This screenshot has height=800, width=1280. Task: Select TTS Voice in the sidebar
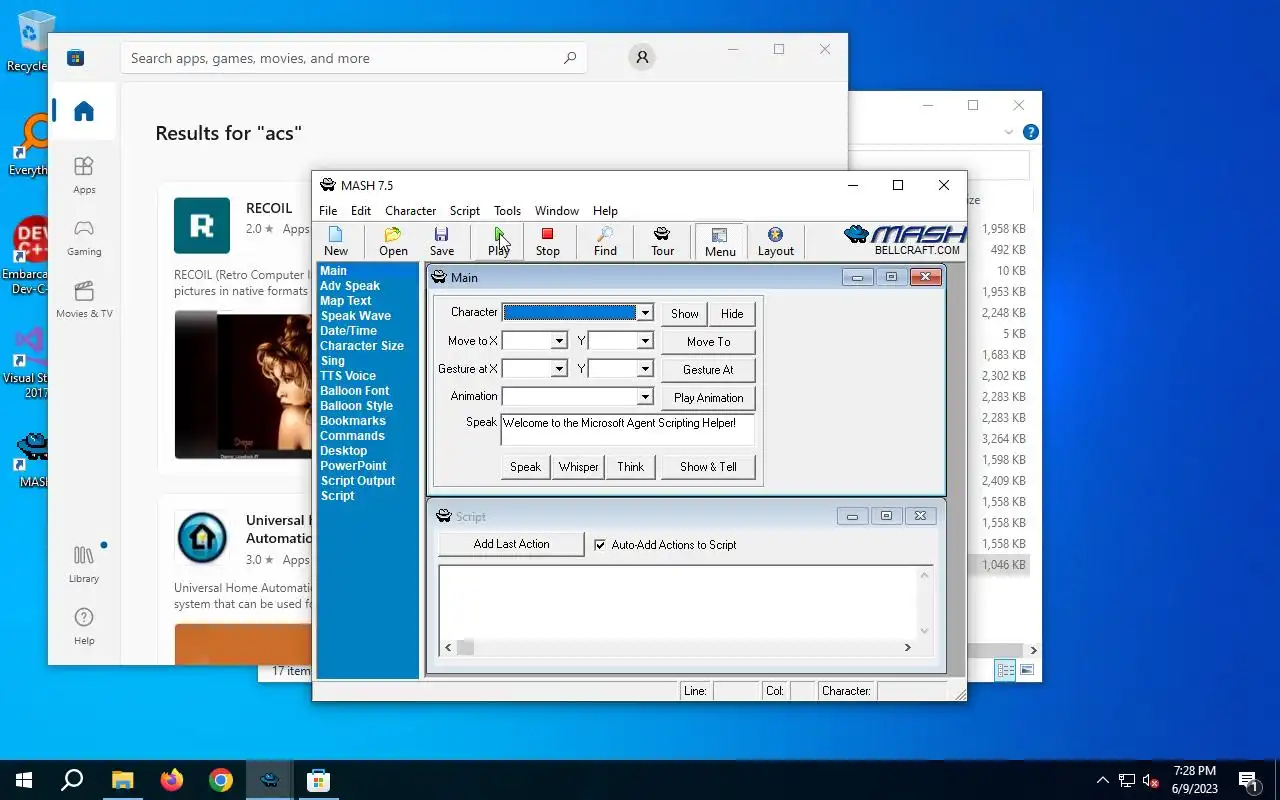pos(347,376)
